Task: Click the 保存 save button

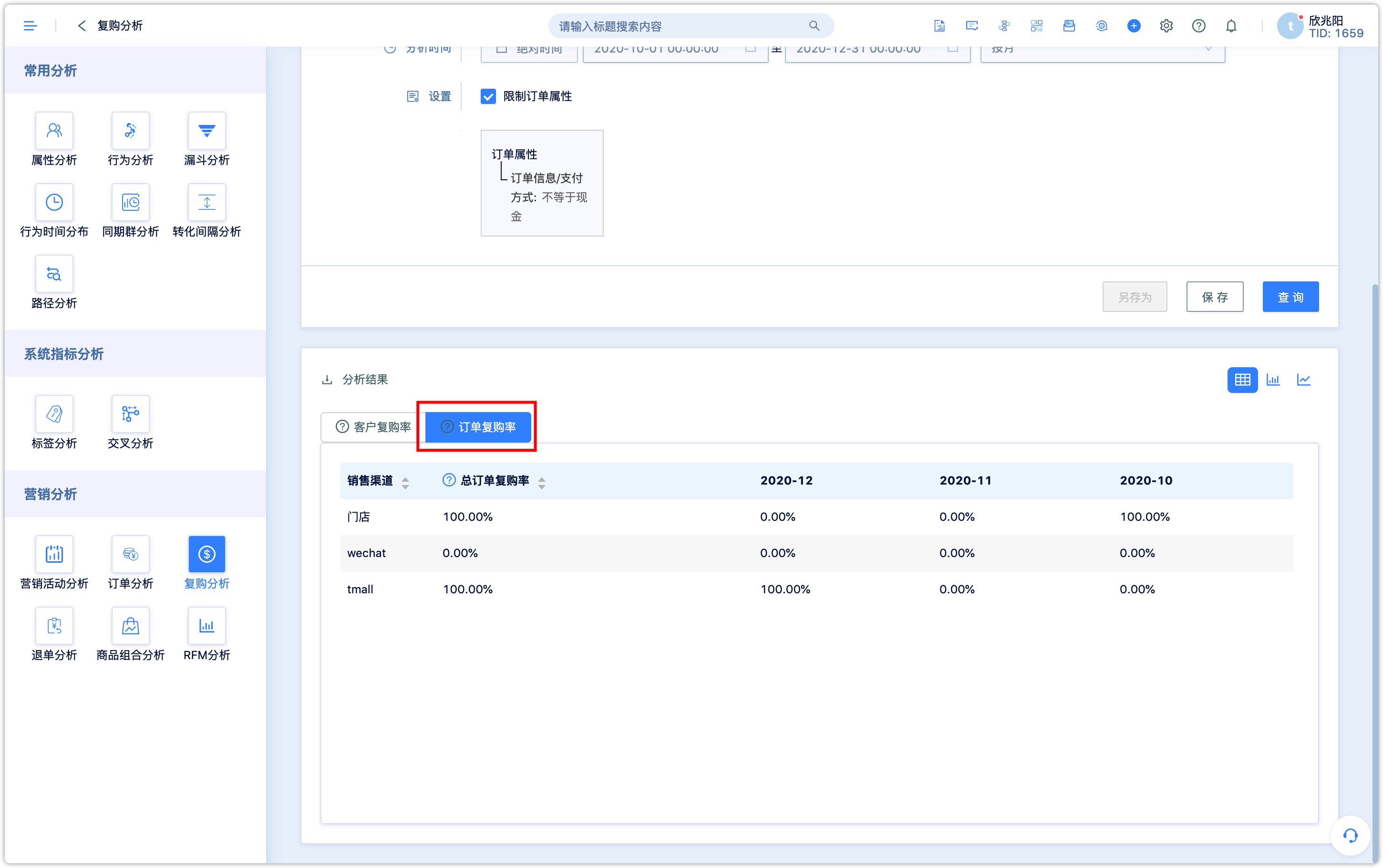Action: click(x=1214, y=297)
